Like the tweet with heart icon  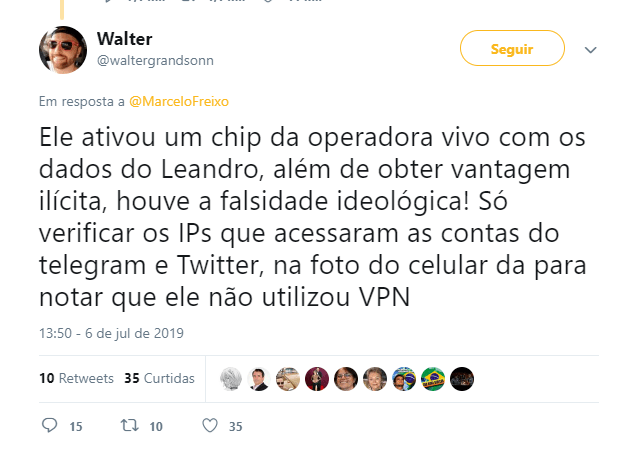pos(210,426)
